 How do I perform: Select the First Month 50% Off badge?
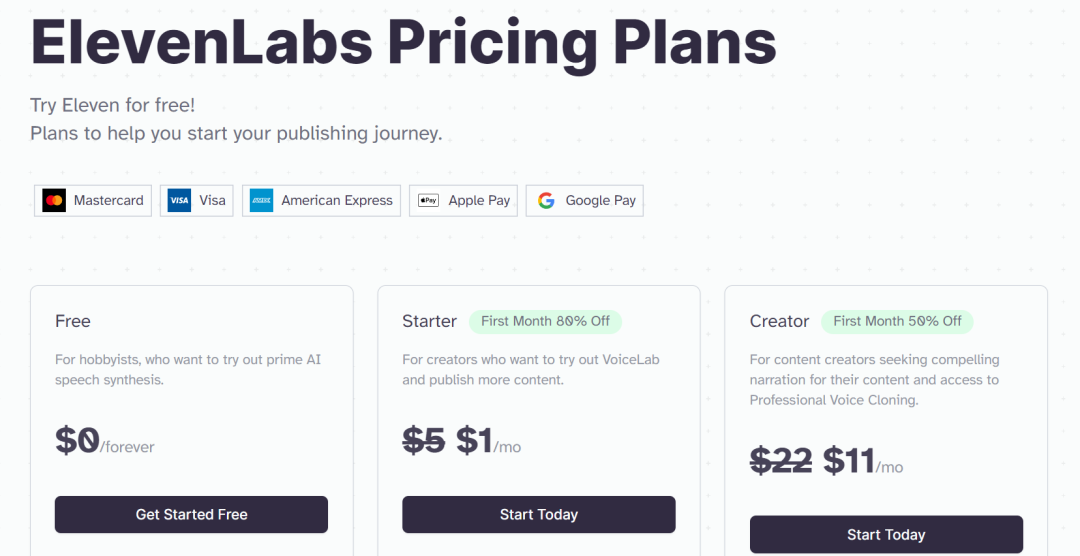tap(897, 321)
